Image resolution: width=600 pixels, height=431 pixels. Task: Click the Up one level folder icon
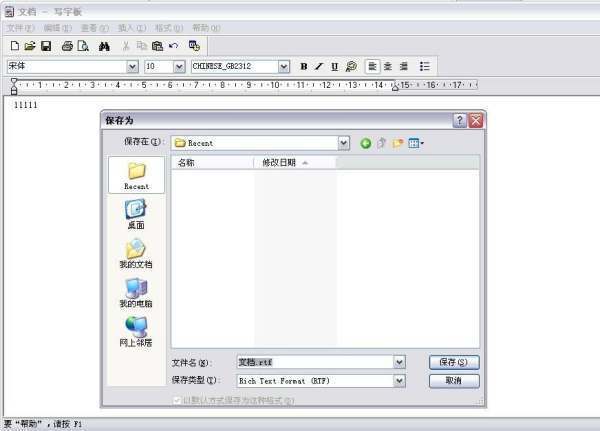[x=382, y=143]
